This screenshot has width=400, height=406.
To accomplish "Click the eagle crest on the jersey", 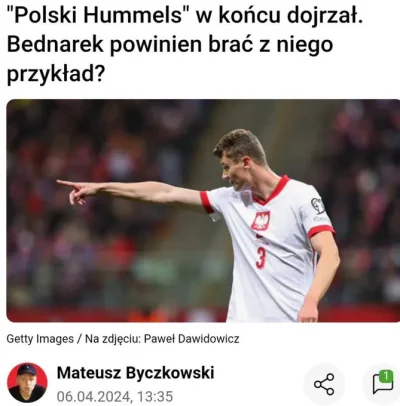I will [x=260, y=221].
